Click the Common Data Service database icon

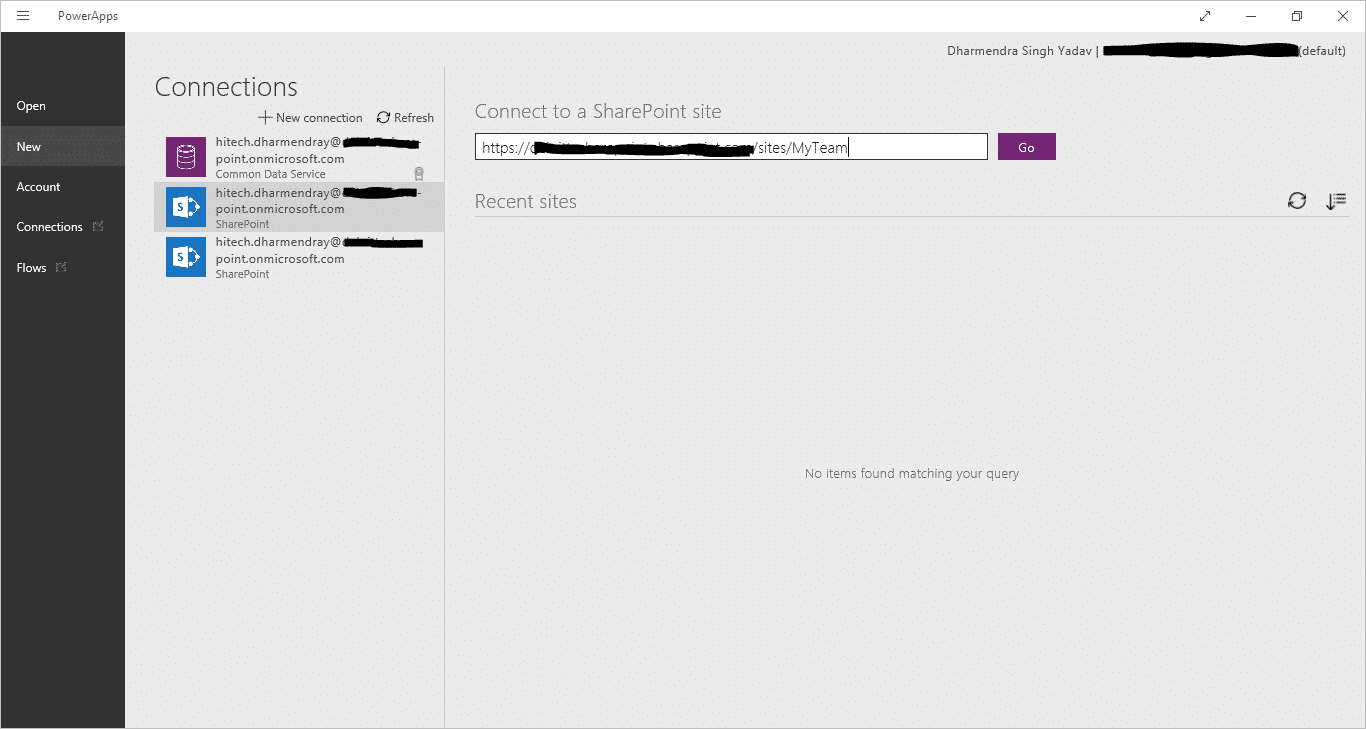tap(185, 157)
